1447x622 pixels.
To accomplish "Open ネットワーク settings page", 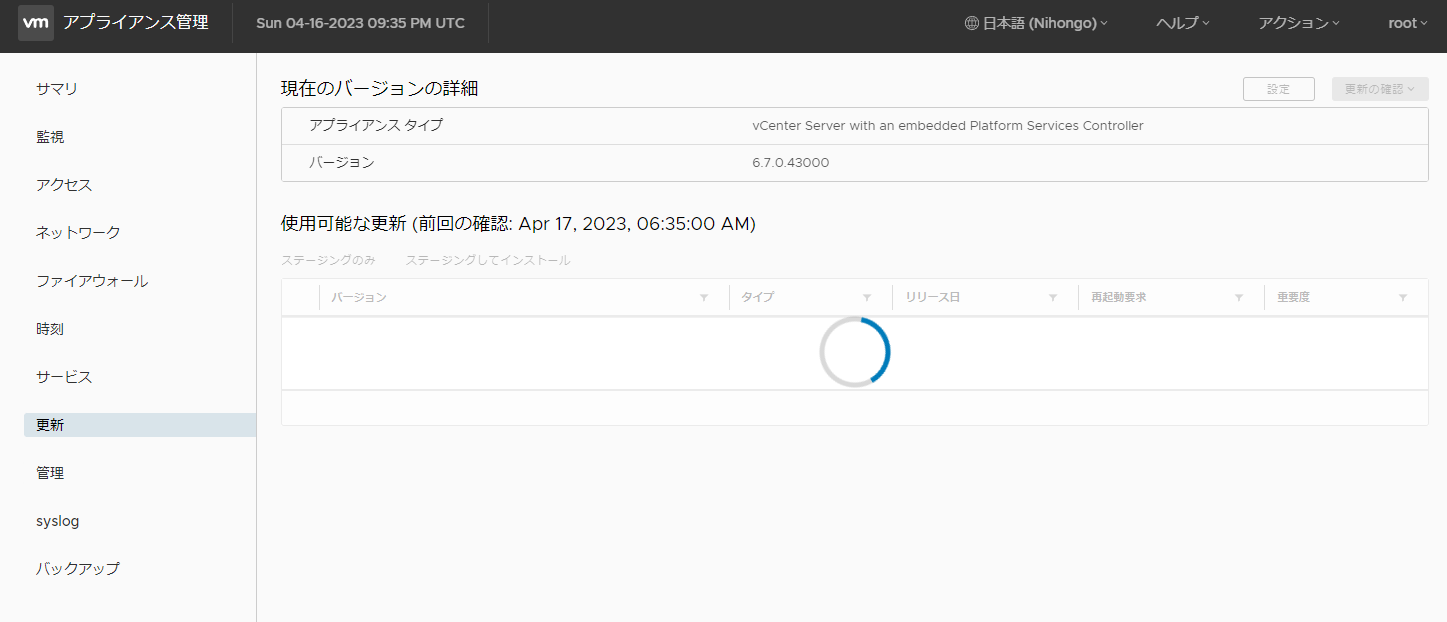I will [x=78, y=233].
